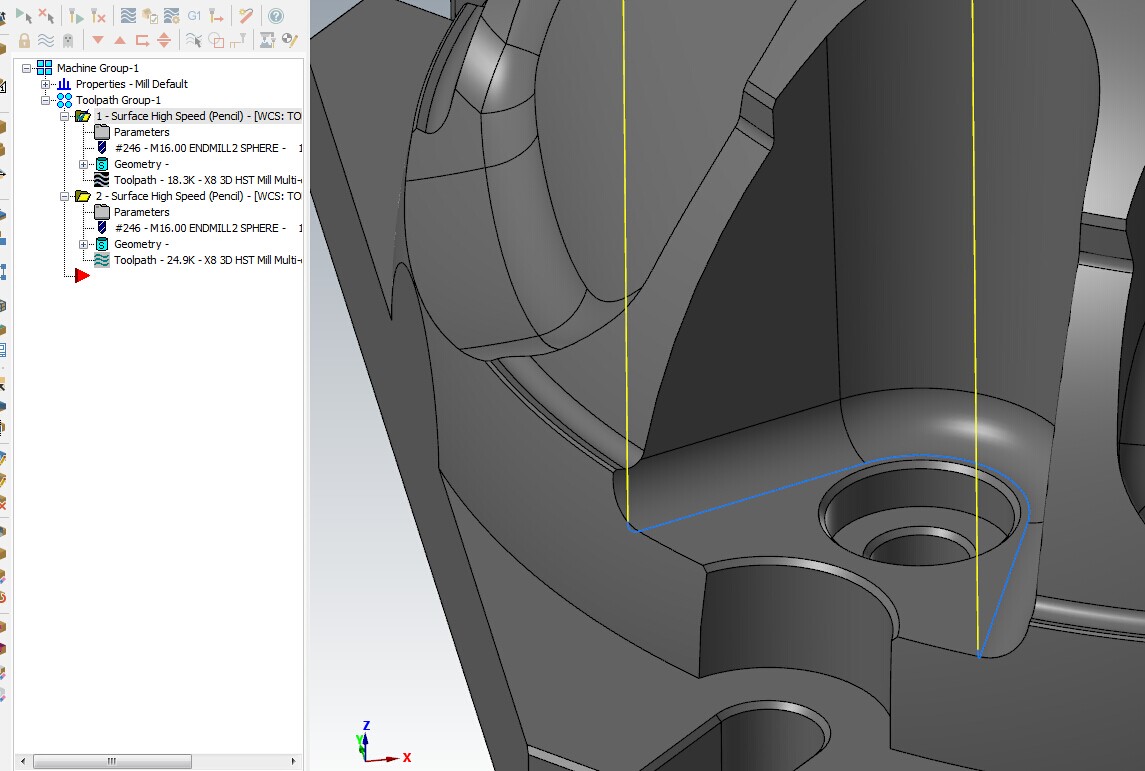Click the horizontal scrollbar thumb
The height and width of the screenshot is (771, 1145).
[x=112, y=762]
